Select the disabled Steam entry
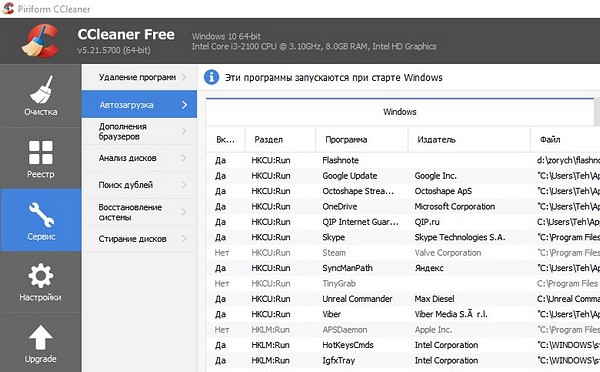 [403, 253]
